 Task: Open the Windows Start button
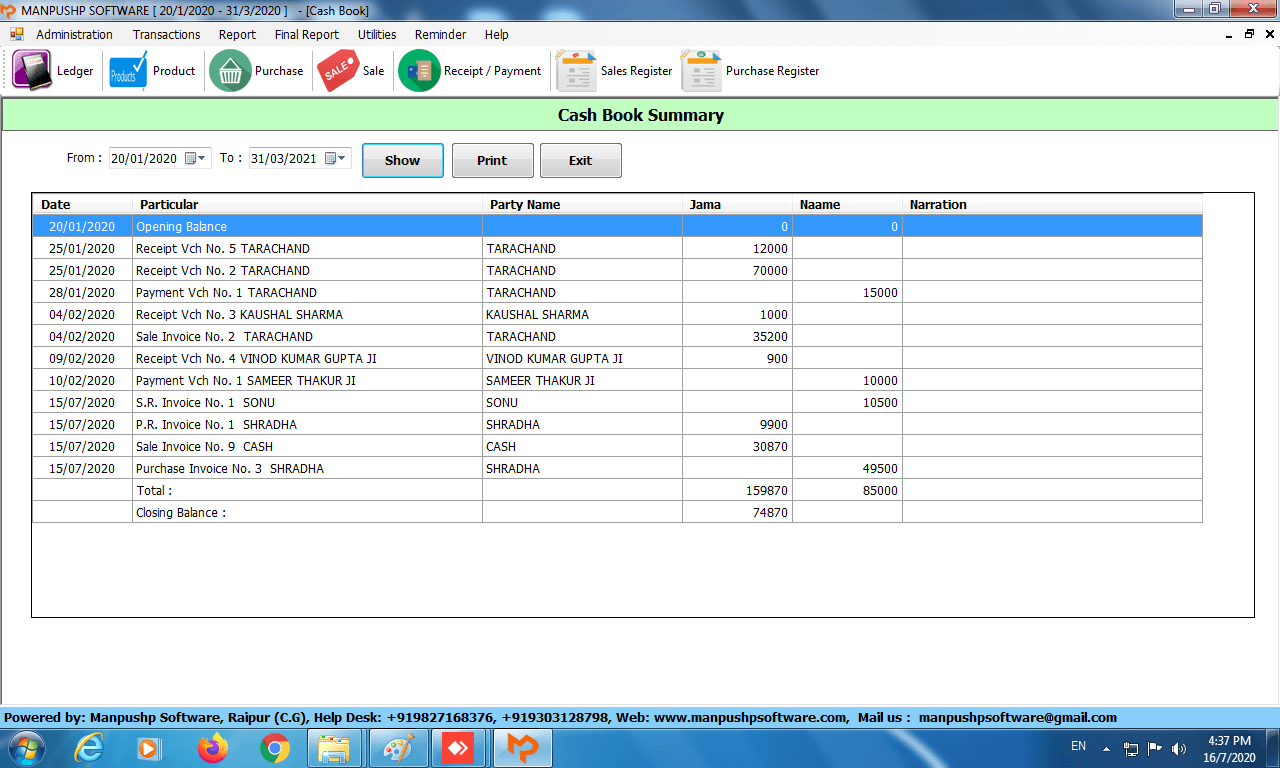(x=27, y=747)
